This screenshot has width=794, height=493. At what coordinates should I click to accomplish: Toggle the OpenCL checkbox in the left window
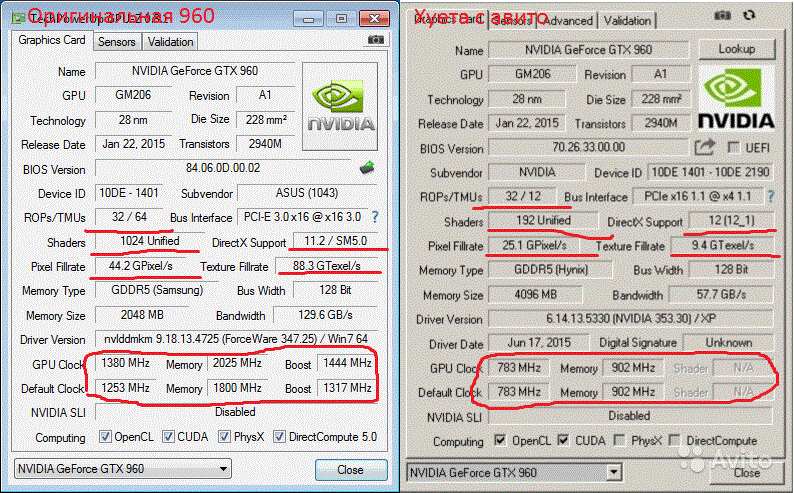pos(105,436)
